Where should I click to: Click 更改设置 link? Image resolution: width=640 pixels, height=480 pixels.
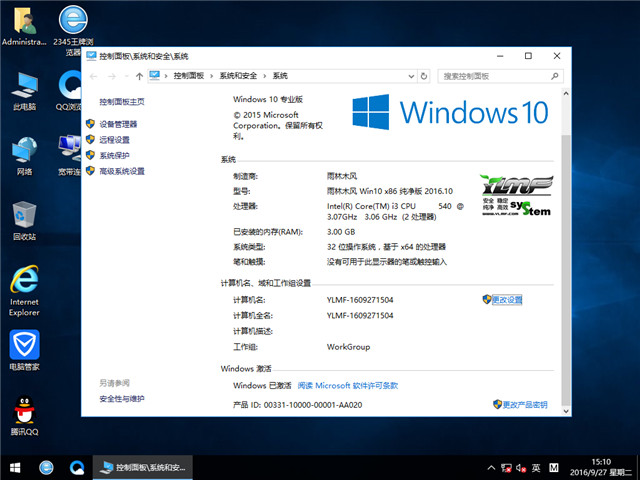click(507, 300)
